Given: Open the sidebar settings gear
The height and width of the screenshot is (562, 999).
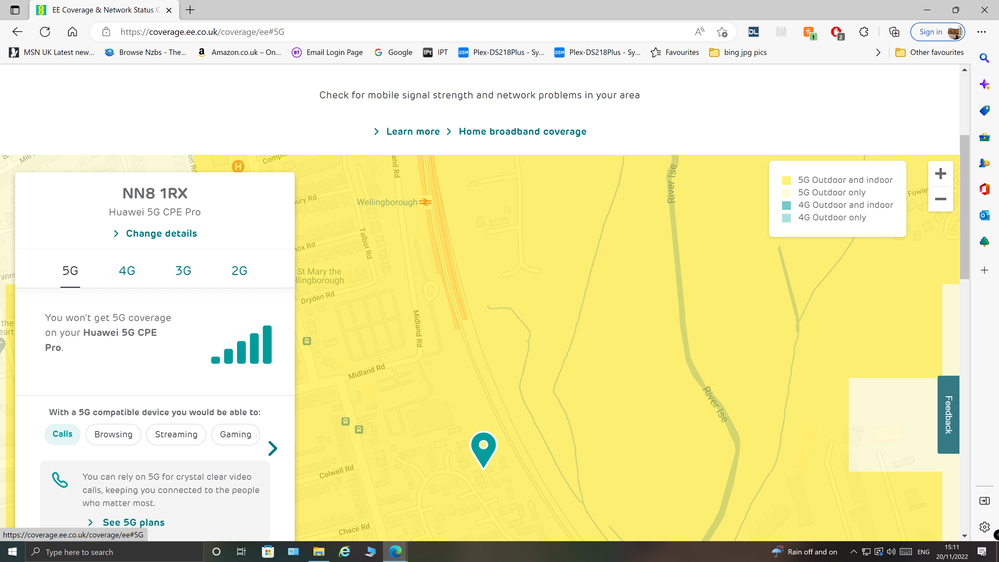Looking at the screenshot, I should [984, 527].
